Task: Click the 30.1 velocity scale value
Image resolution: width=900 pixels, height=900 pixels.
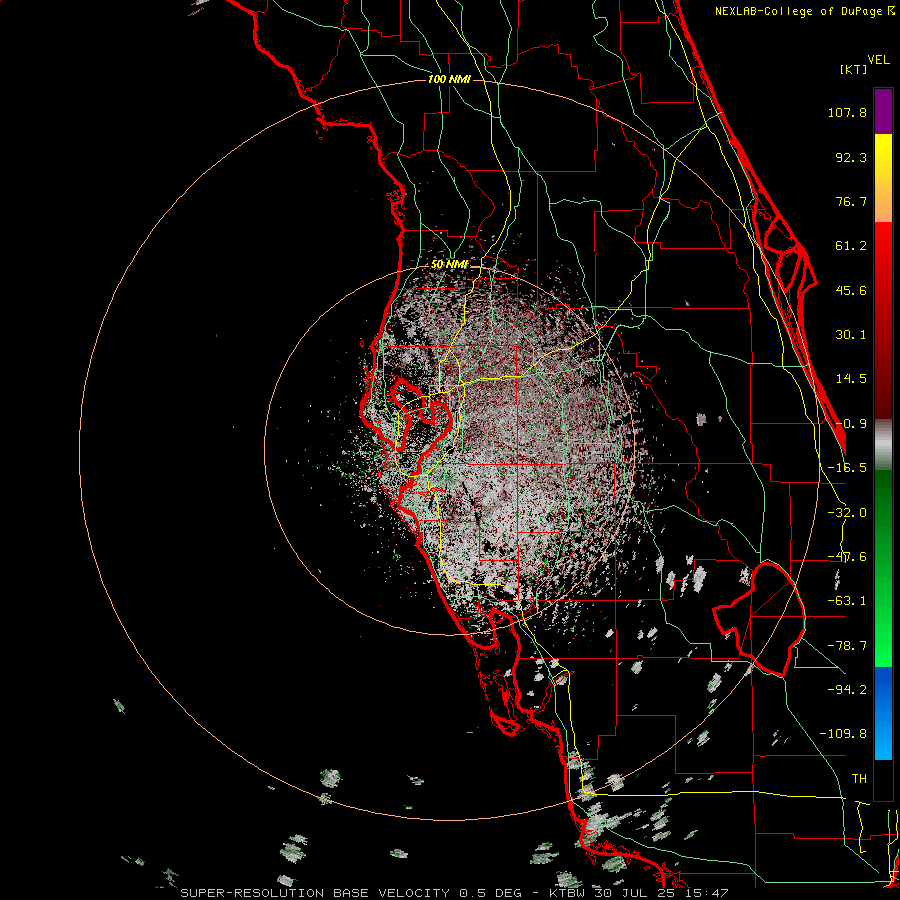Action: pyautogui.click(x=851, y=335)
